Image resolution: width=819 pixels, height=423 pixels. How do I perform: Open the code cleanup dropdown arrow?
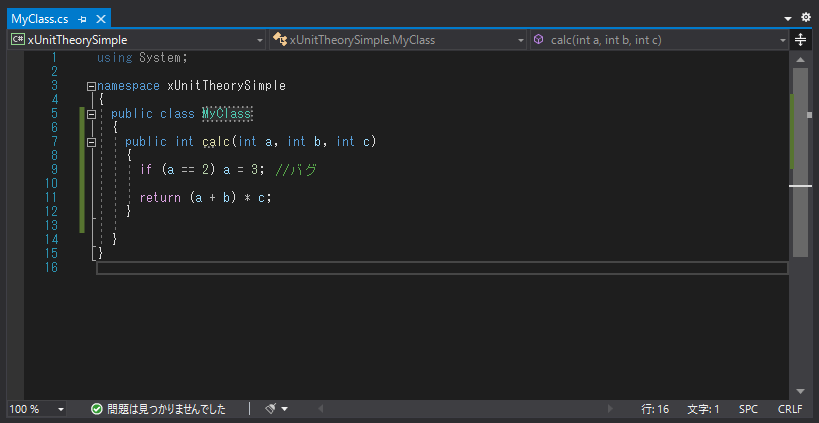click(x=284, y=409)
